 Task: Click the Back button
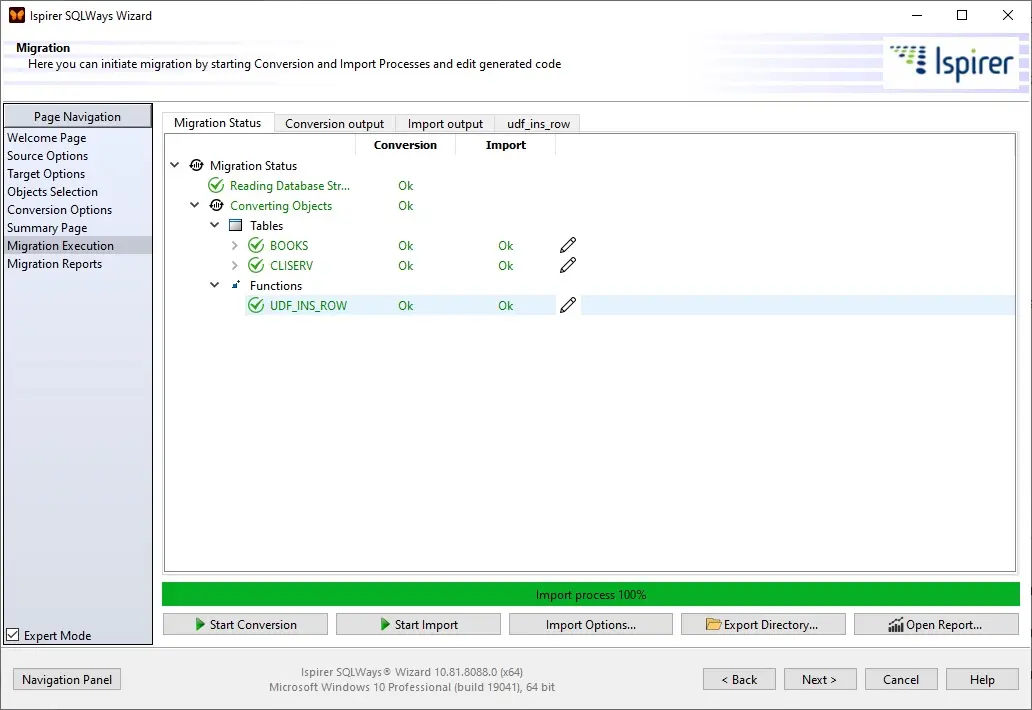pos(739,679)
